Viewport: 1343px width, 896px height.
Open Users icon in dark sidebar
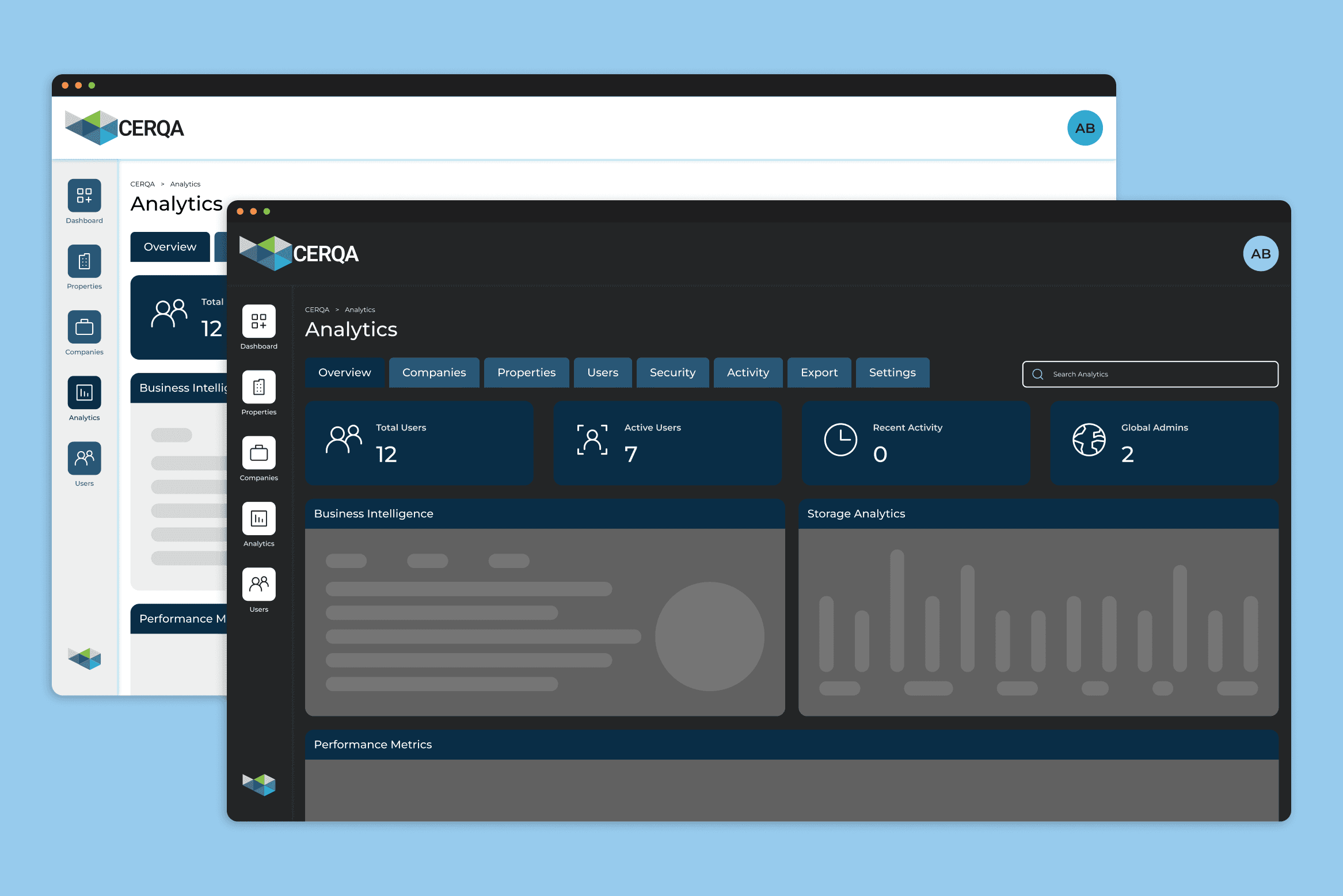258,584
